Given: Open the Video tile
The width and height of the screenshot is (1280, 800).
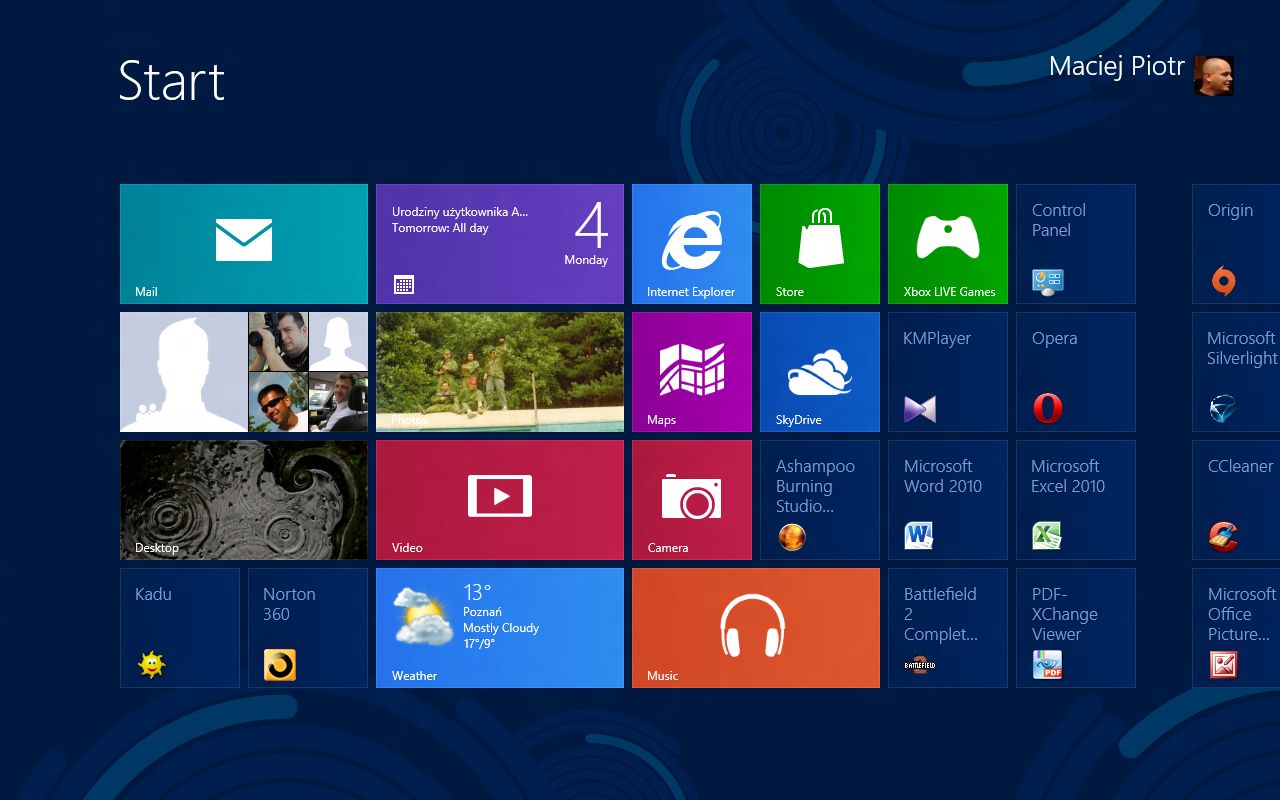Looking at the screenshot, I should [500, 500].
